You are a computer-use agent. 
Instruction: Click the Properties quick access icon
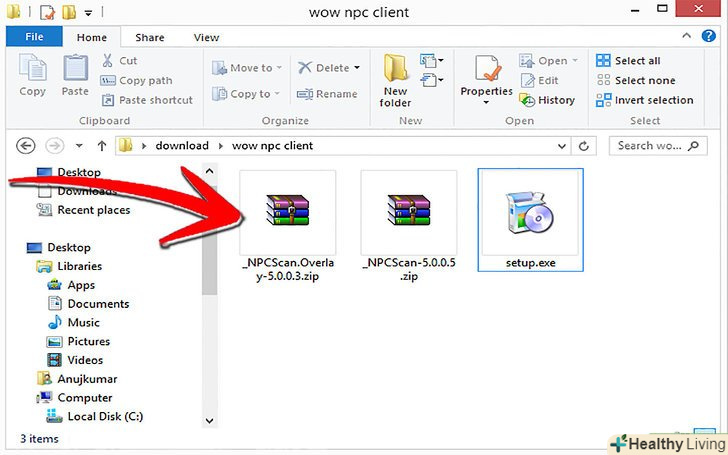tap(47, 12)
